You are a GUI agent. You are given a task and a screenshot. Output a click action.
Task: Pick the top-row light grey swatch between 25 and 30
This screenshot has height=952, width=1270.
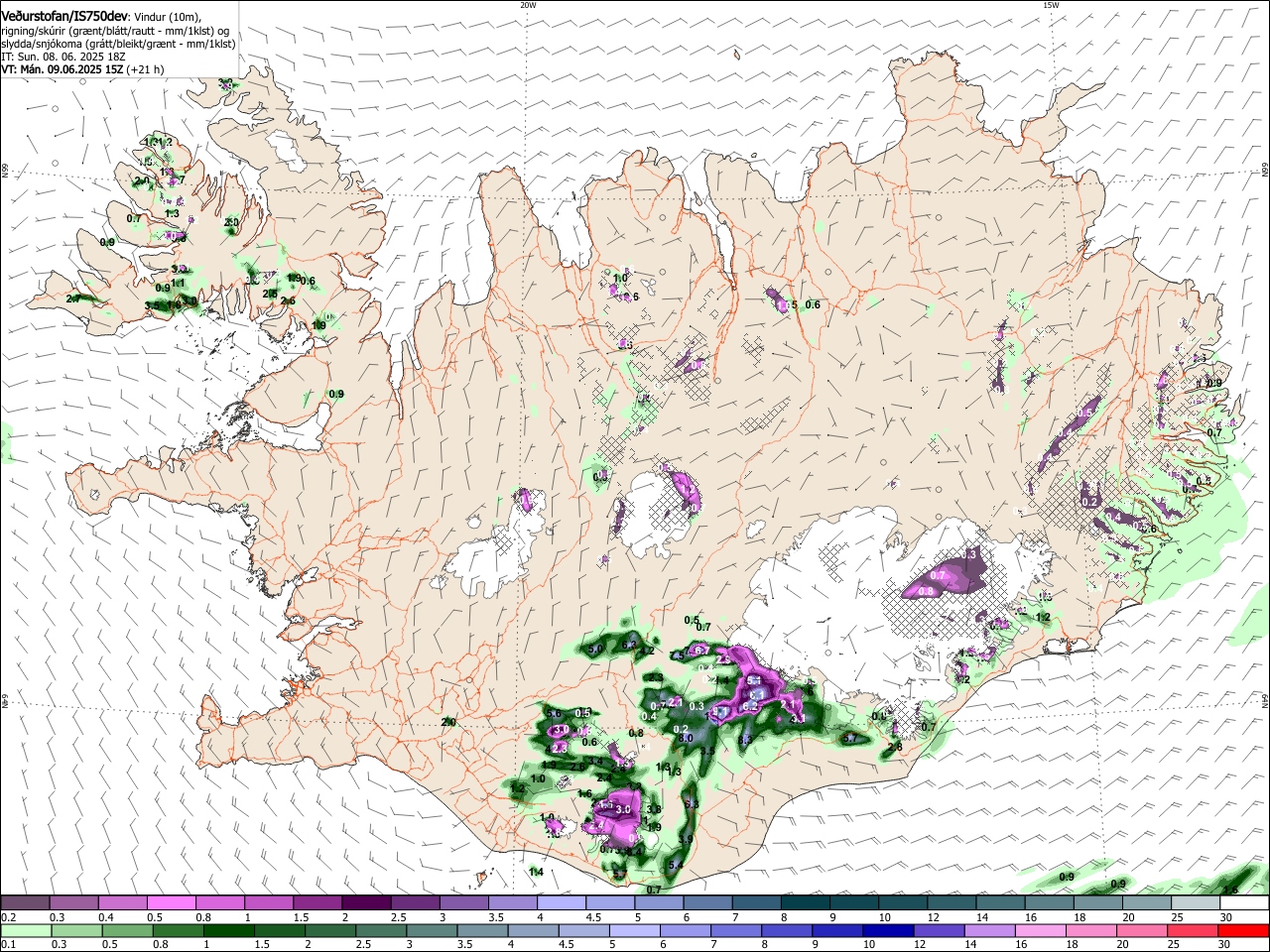tap(1197, 903)
